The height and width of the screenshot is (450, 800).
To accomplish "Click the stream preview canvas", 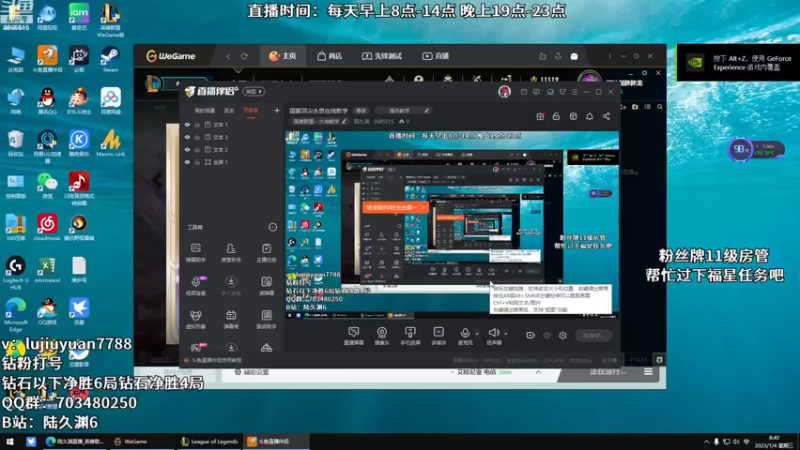I will [452, 225].
